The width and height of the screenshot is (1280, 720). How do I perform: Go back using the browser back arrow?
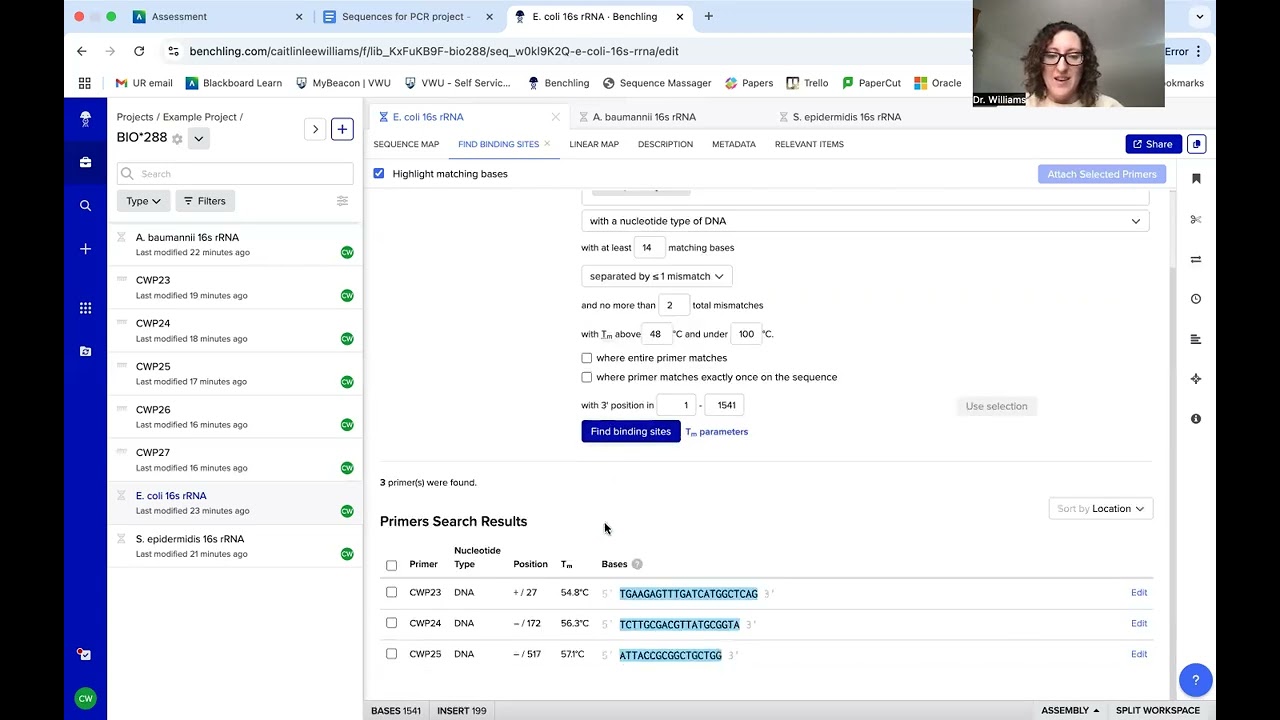tap(82, 51)
